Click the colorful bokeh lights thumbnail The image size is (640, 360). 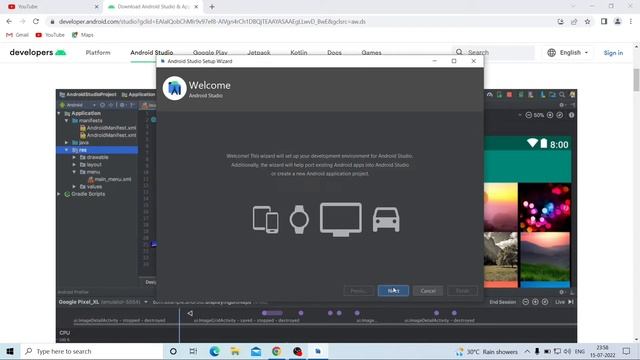(x=544, y=207)
